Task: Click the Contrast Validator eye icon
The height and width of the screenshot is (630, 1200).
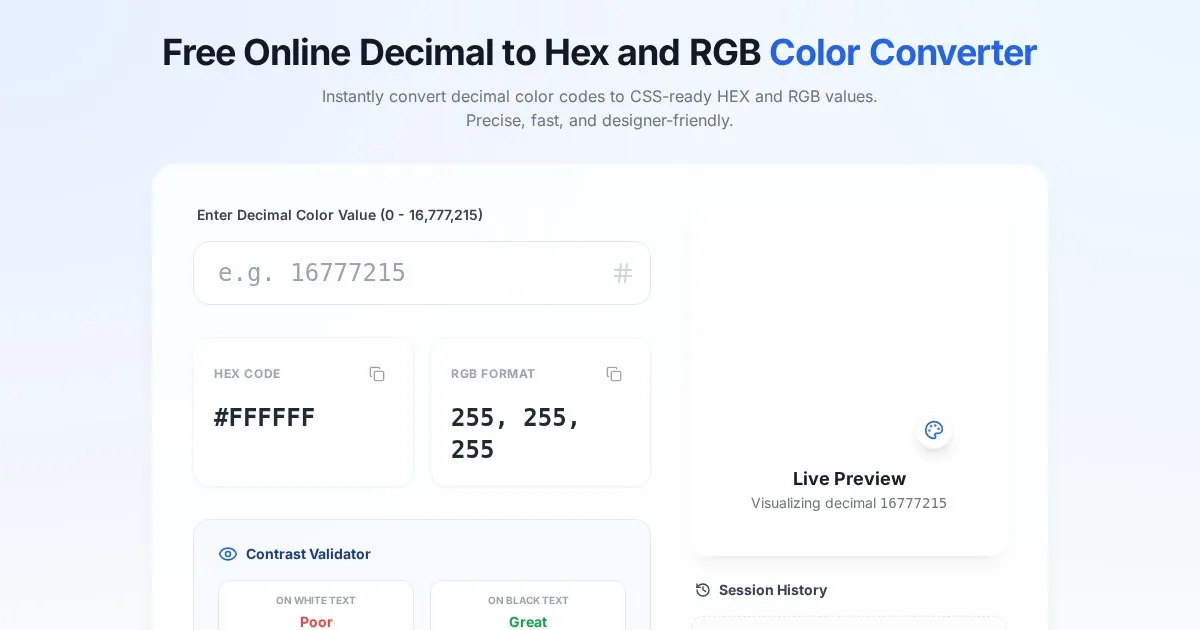Action: tap(228, 554)
